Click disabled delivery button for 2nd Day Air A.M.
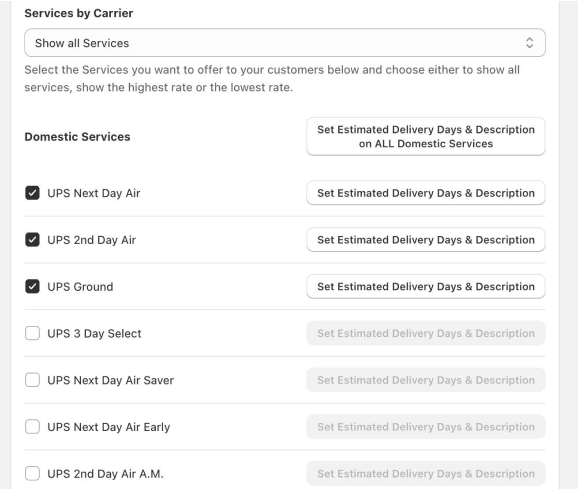This screenshot has height=489, width=579. (426, 473)
